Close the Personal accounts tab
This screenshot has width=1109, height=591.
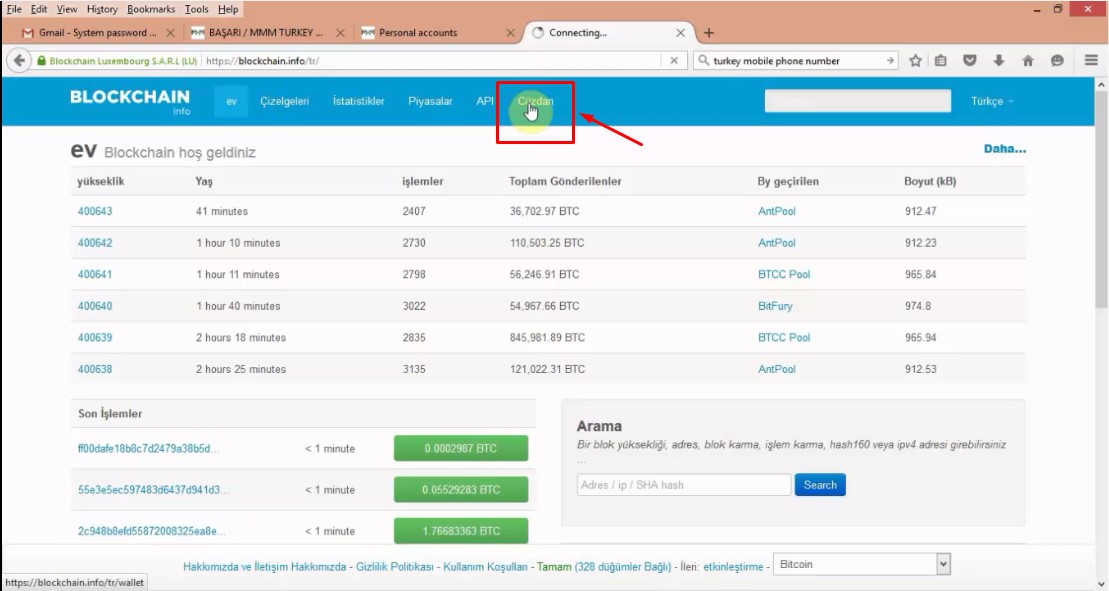(x=511, y=33)
